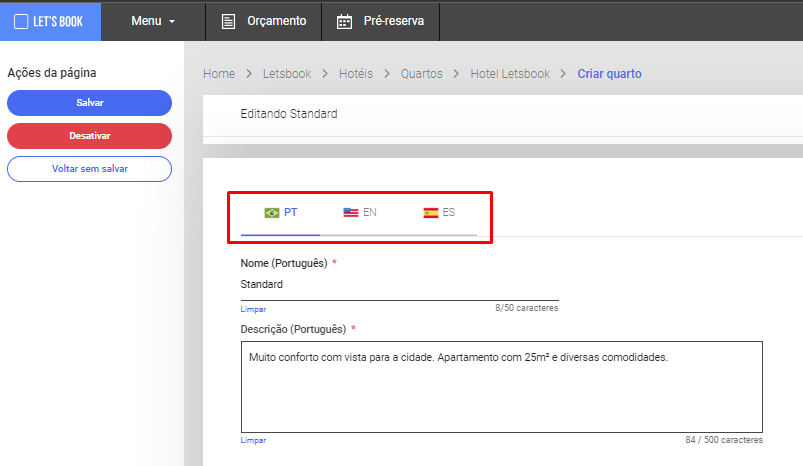
Task: Click the Ações da página heading
Action: click(52, 73)
